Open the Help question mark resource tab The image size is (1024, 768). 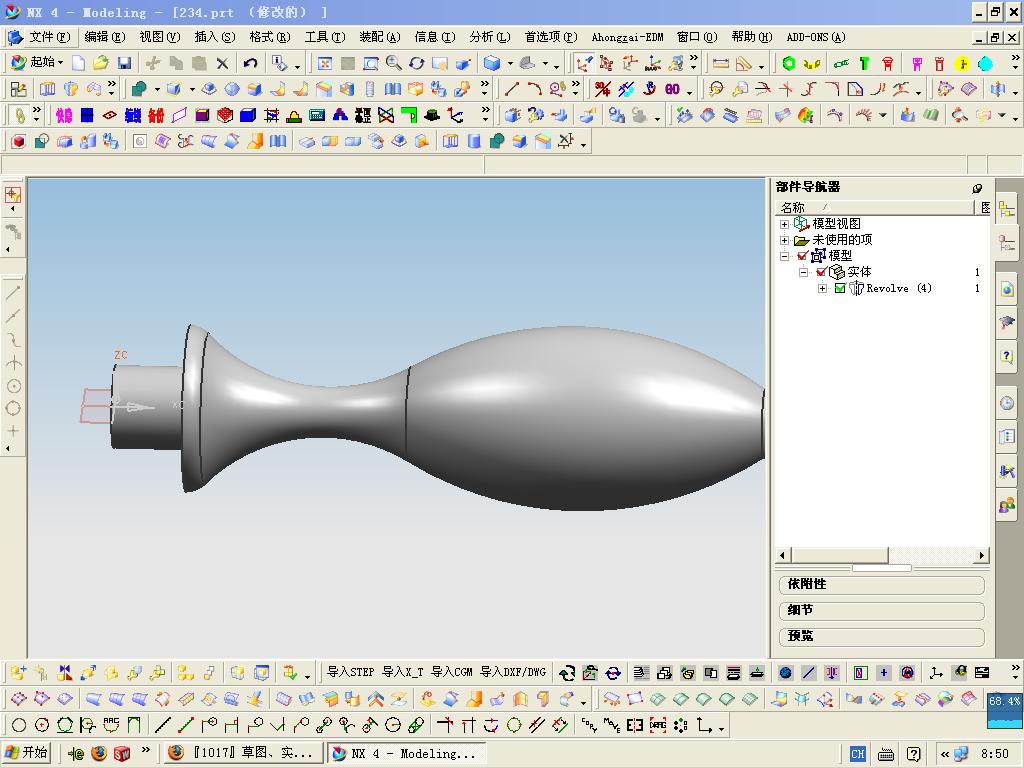click(x=1006, y=355)
